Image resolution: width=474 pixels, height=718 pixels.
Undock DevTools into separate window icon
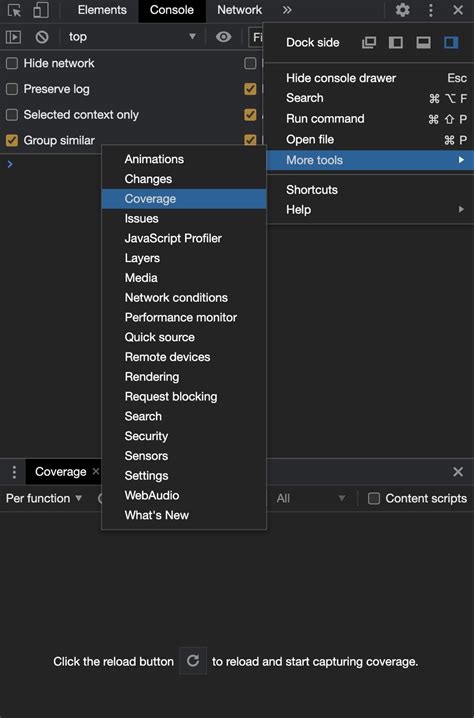click(x=369, y=43)
